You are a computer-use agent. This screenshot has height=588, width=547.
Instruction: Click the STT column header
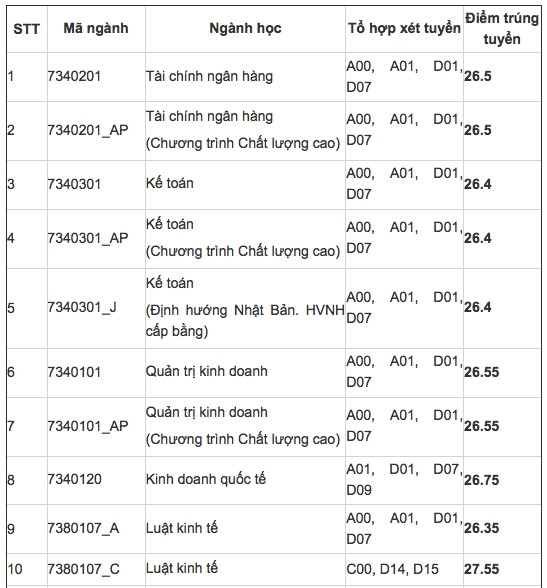coord(26,29)
